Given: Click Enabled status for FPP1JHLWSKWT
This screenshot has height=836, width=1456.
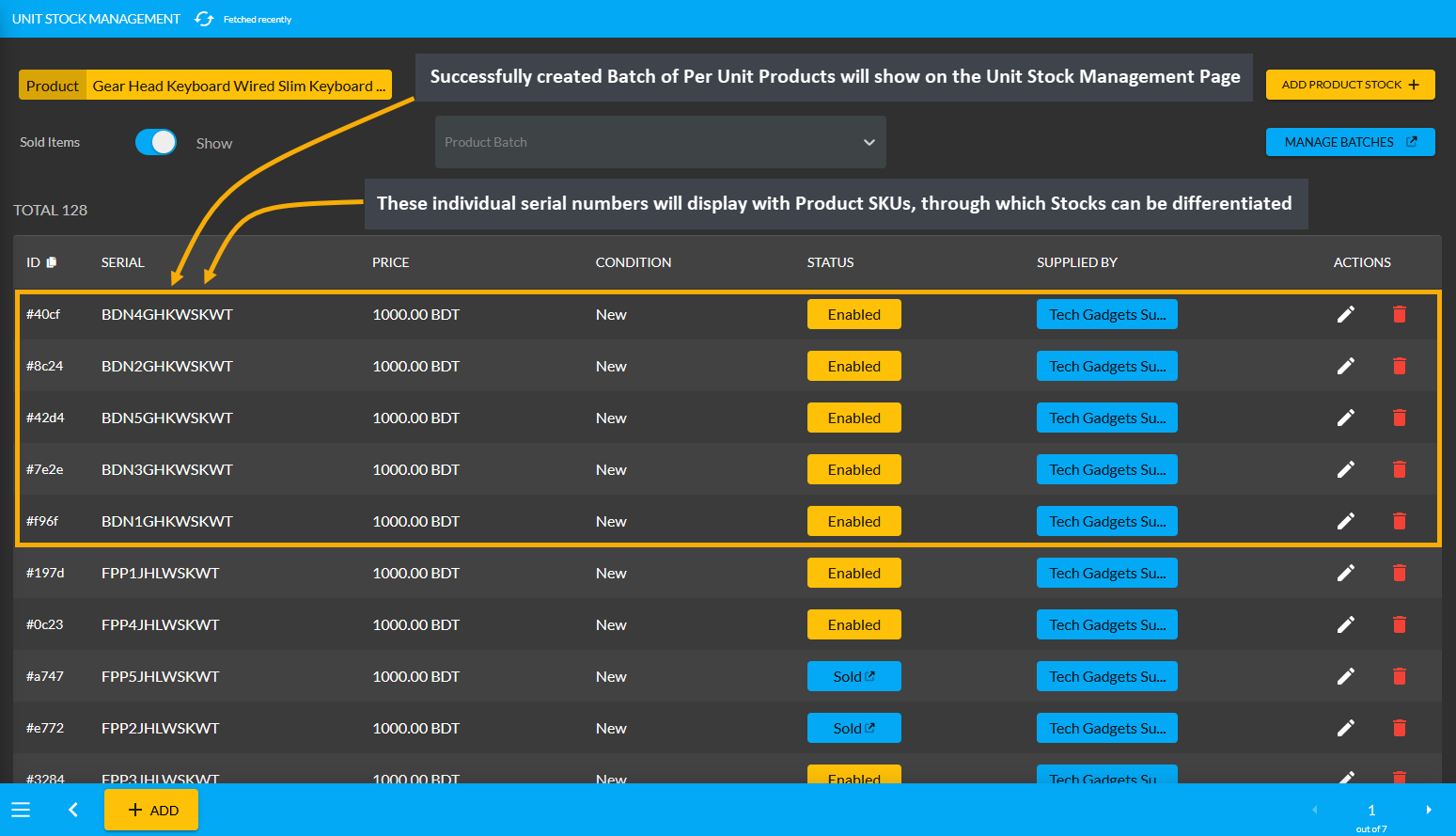Looking at the screenshot, I should (x=853, y=573).
